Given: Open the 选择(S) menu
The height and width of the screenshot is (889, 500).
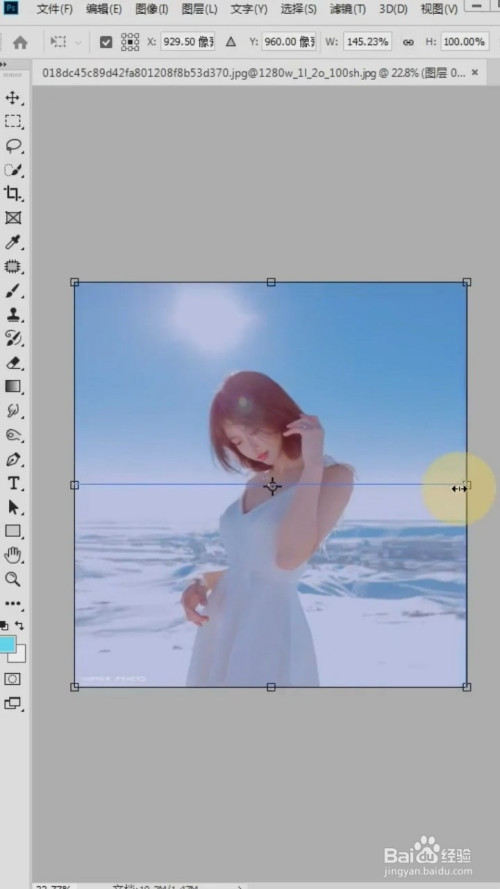Looking at the screenshot, I should (x=299, y=9).
